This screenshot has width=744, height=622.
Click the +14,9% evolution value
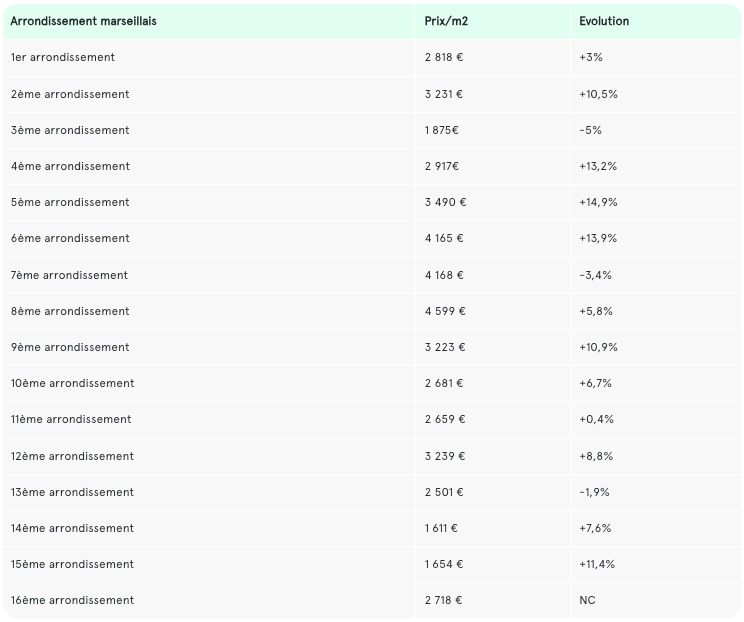coord(598,202)
